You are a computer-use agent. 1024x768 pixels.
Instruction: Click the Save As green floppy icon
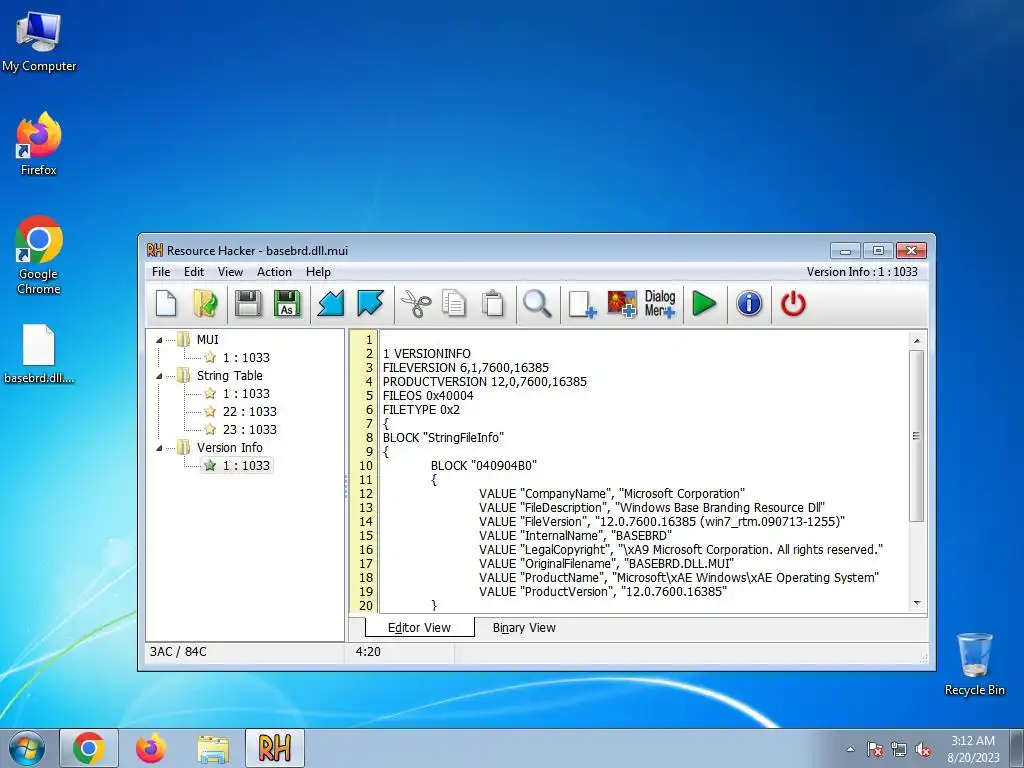point(287,304)
